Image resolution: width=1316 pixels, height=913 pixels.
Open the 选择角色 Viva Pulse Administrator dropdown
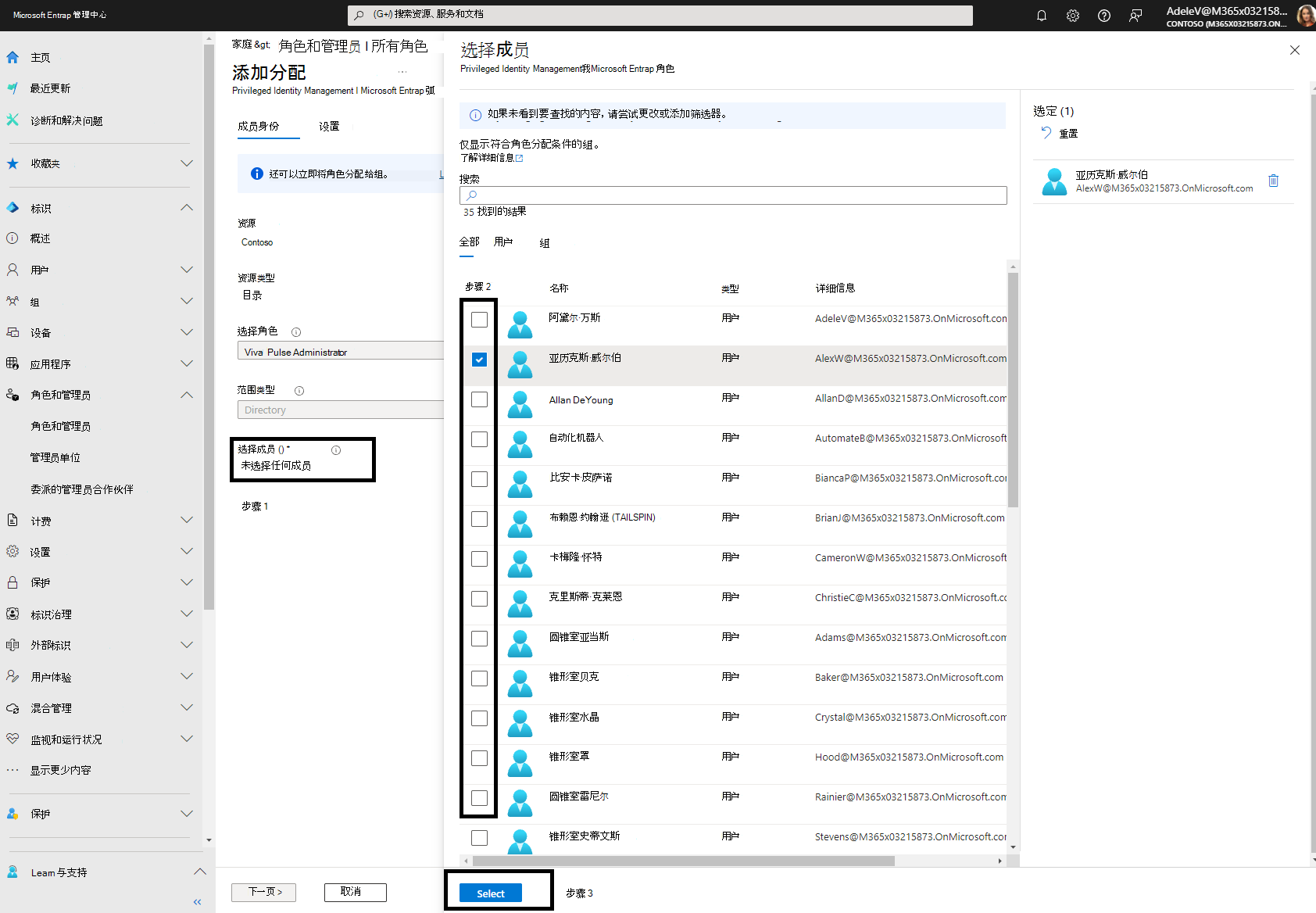coord(340,351)
